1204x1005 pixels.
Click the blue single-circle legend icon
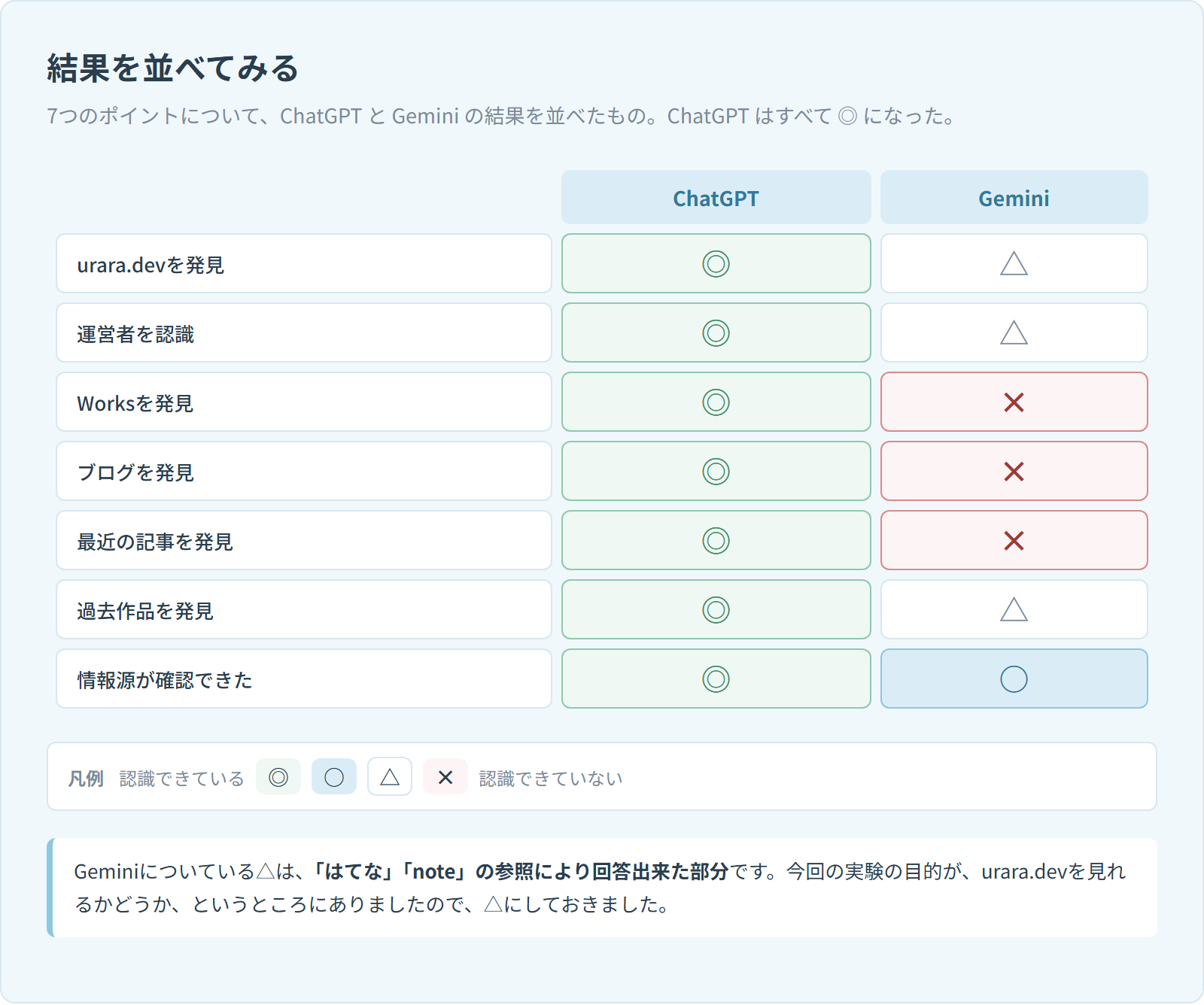[x=334, y=777]
